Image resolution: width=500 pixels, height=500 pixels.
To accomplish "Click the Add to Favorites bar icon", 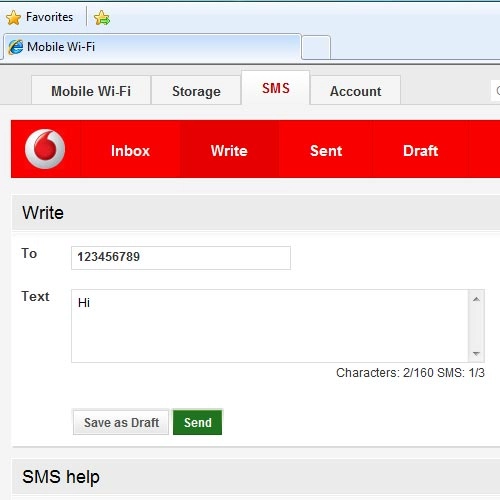I will coord(102,18).
